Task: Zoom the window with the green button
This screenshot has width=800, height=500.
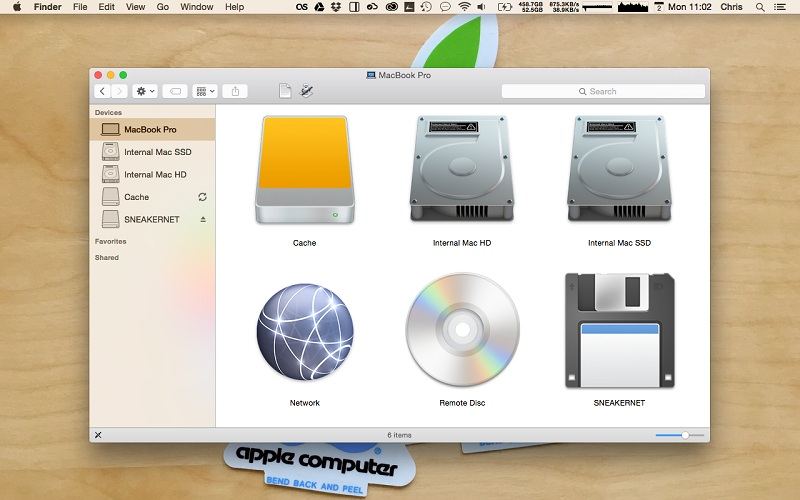Action: coord(123,75)
